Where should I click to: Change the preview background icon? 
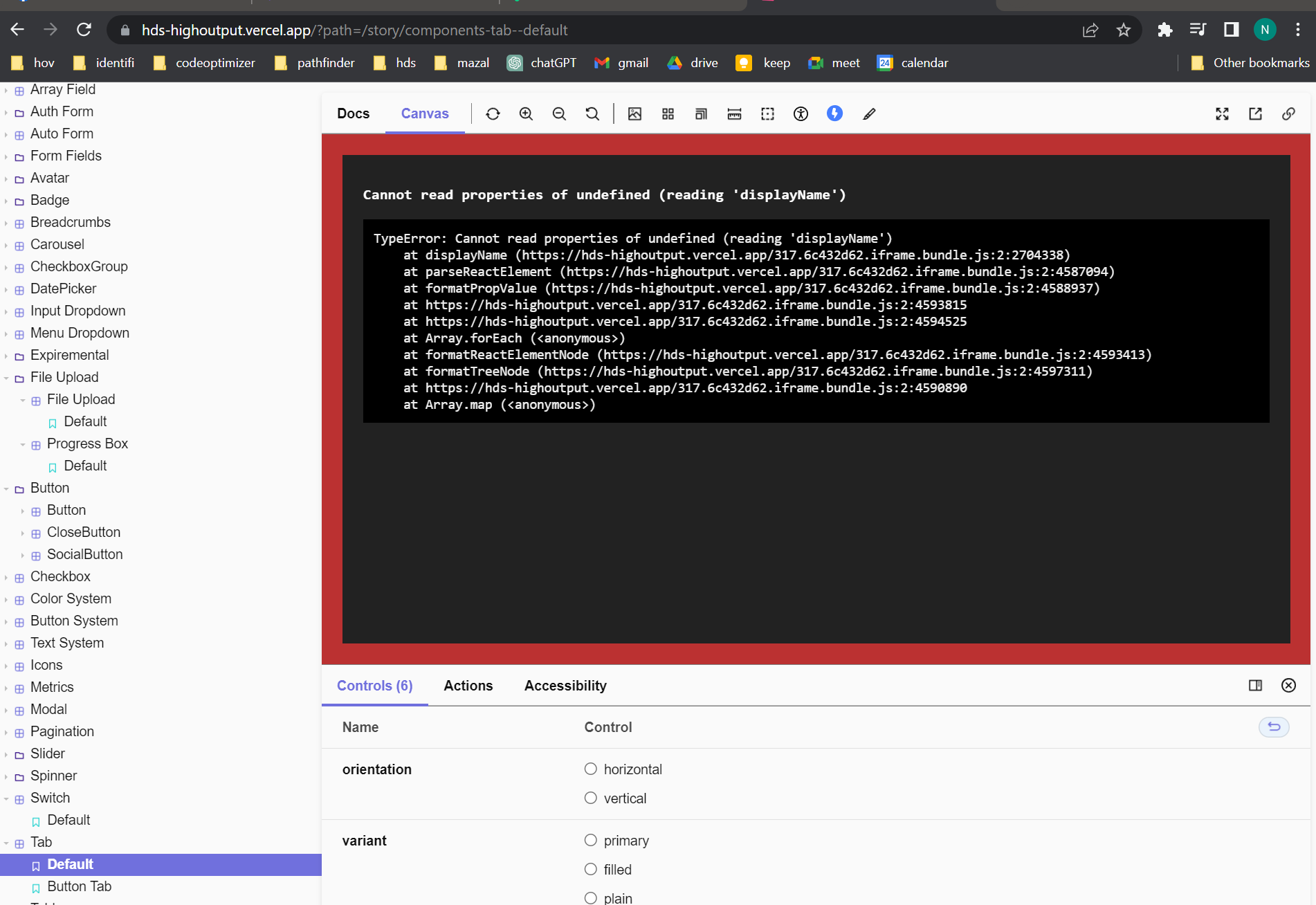click(634, 114)
